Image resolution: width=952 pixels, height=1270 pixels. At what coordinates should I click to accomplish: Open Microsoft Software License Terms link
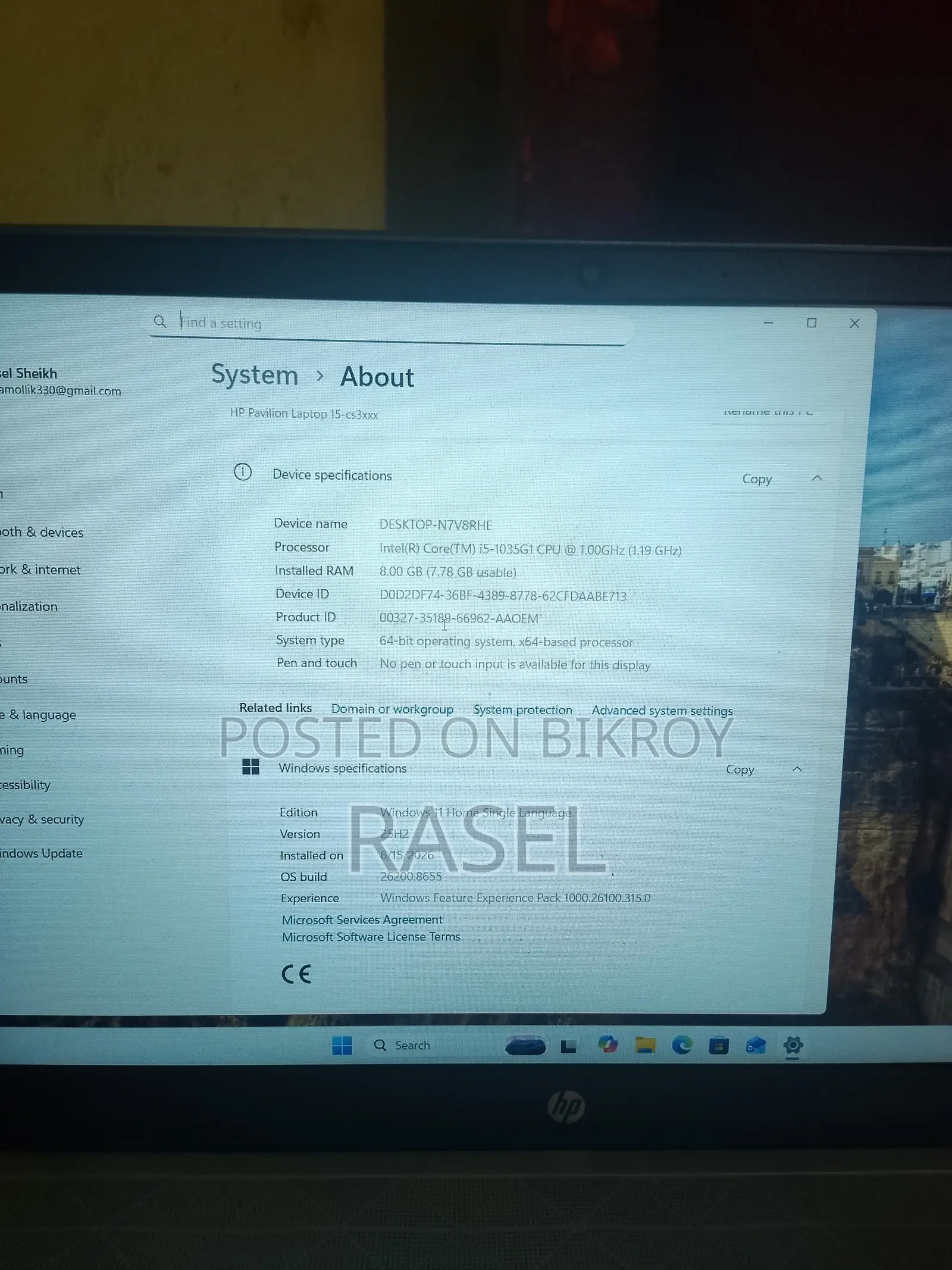tap(371, 937)
